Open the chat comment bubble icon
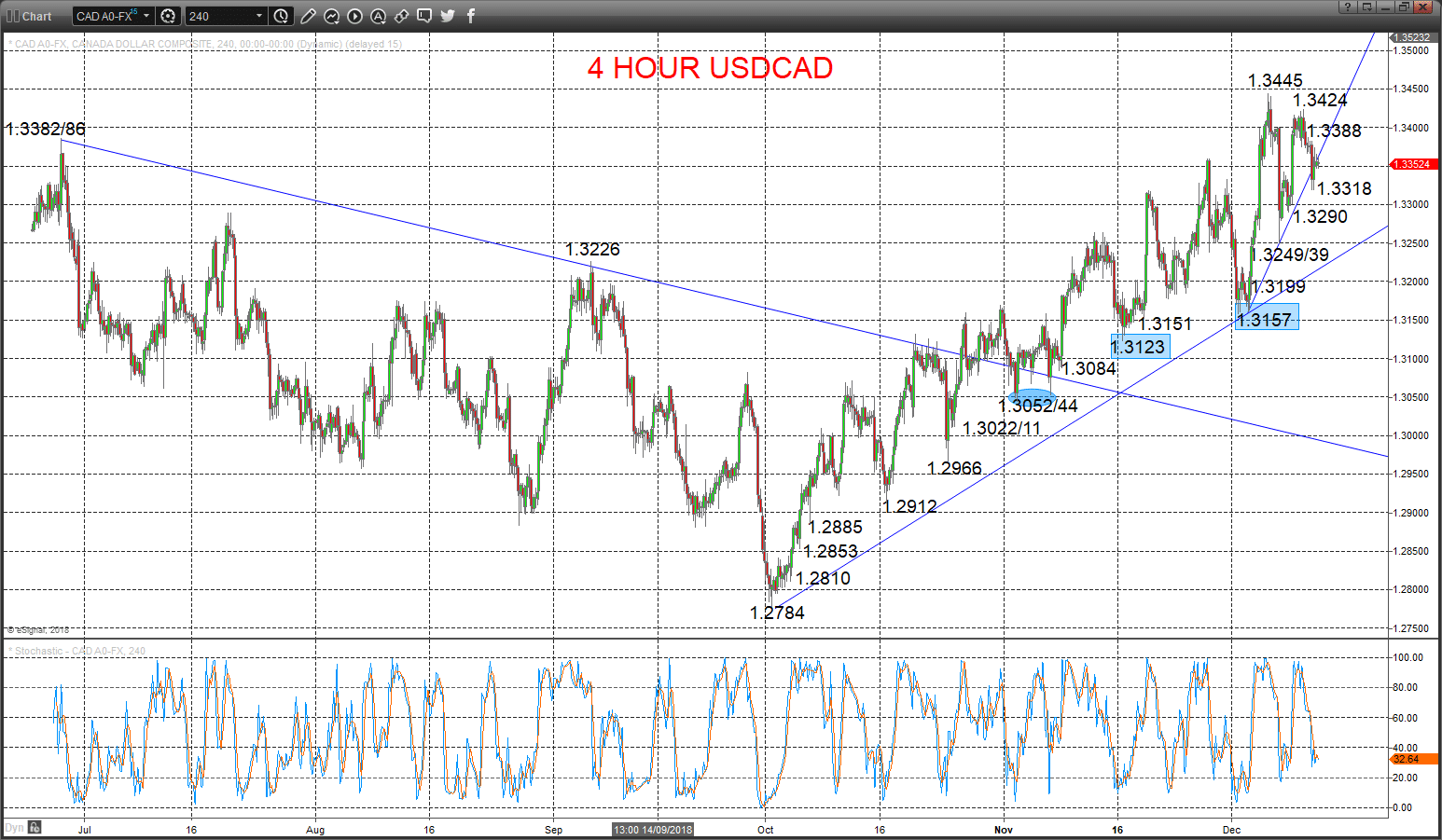The width and height of the screenshot is (1442, 840). pyautogui.click(x=424, y=16)
